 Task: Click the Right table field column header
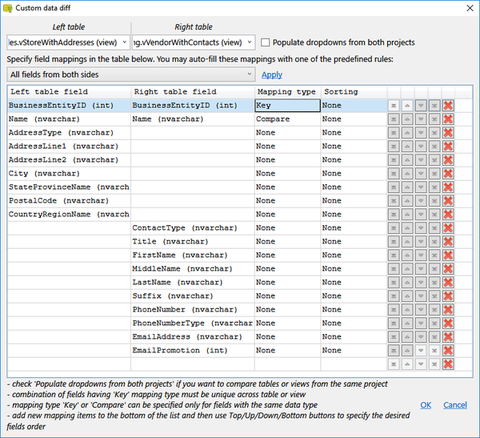(193, 92)
